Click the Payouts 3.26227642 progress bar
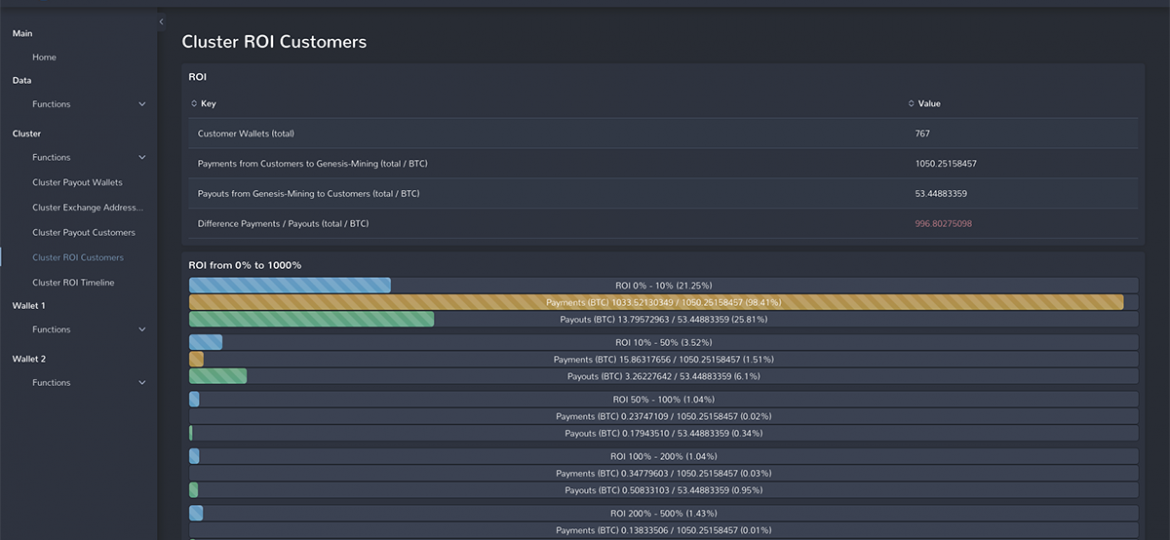The image size is (1170, 540). click(x=663, y=377)
